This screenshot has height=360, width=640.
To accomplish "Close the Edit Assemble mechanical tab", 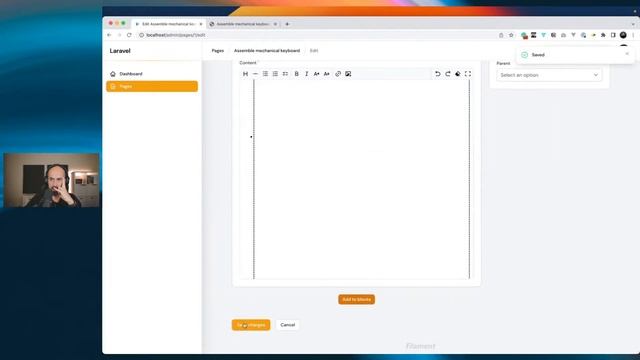I will tap(201, 24).
